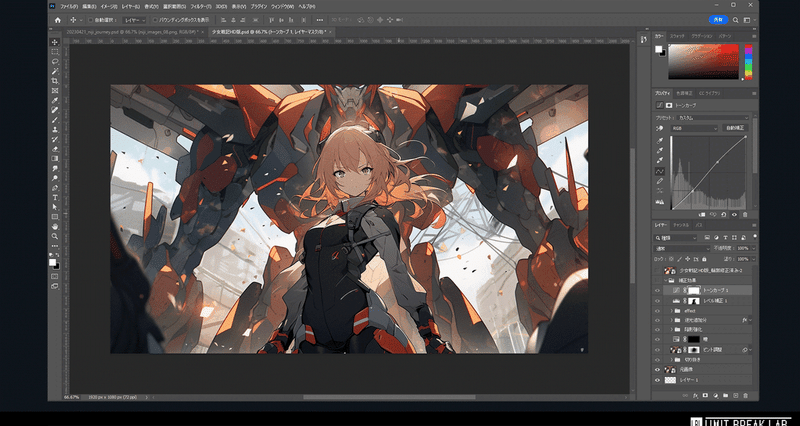
Task: Lock all icon in Layers lock row
Action: click(704, 259)
